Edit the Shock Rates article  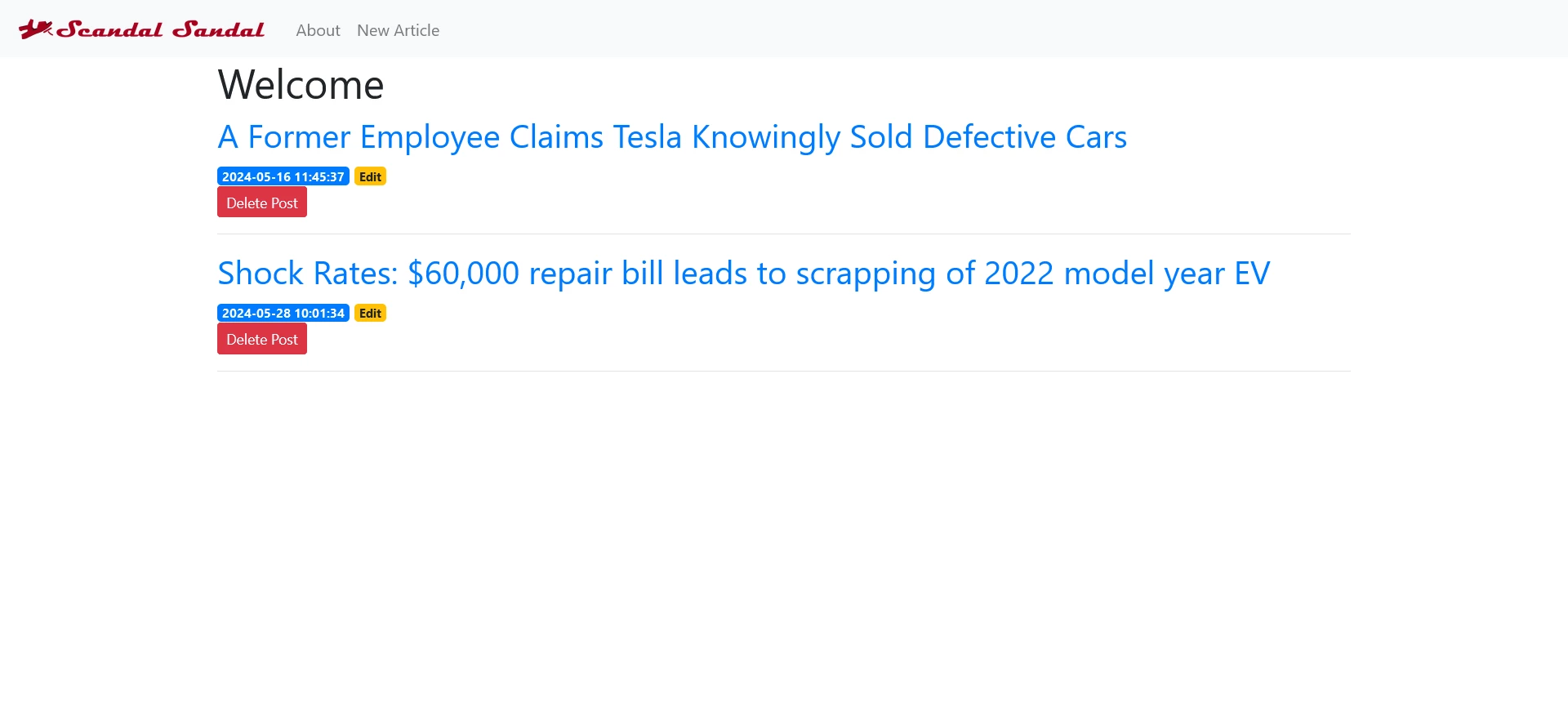(x=370, y=313)
